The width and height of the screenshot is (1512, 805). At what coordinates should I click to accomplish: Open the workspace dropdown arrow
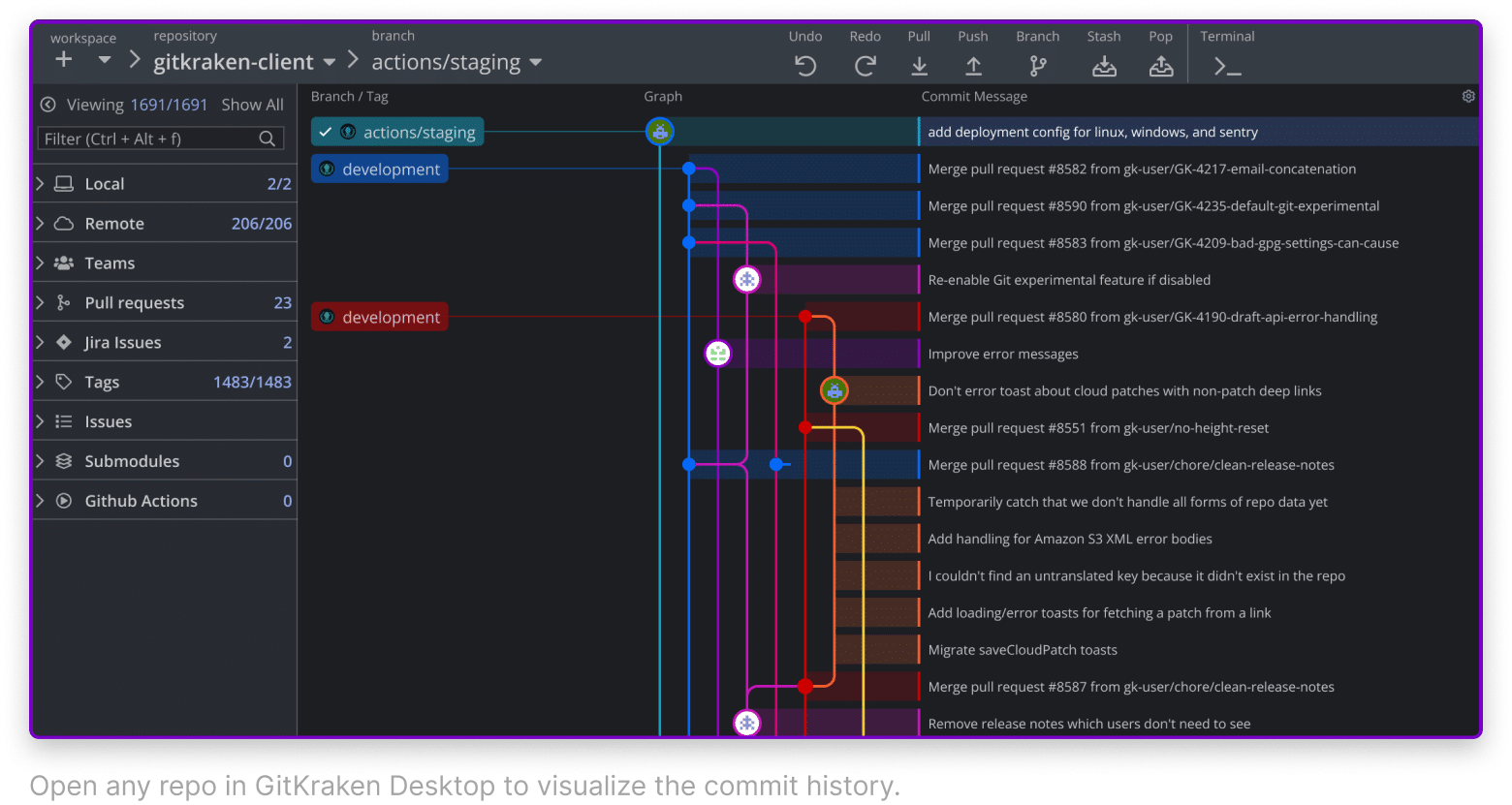[105, 60]
